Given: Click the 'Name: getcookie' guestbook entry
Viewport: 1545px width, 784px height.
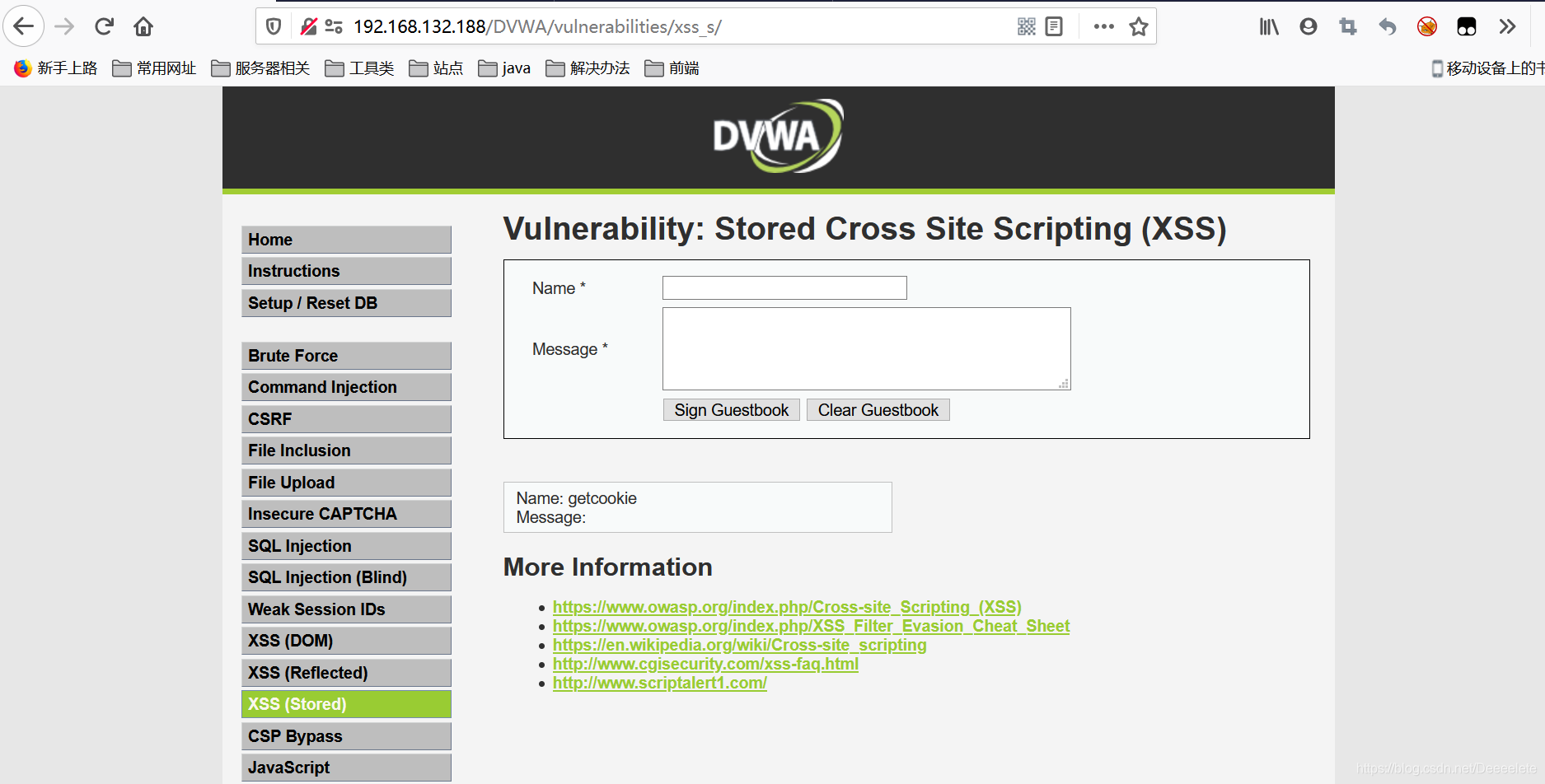Looking at the screenshot, I should [x=698, y=507].
